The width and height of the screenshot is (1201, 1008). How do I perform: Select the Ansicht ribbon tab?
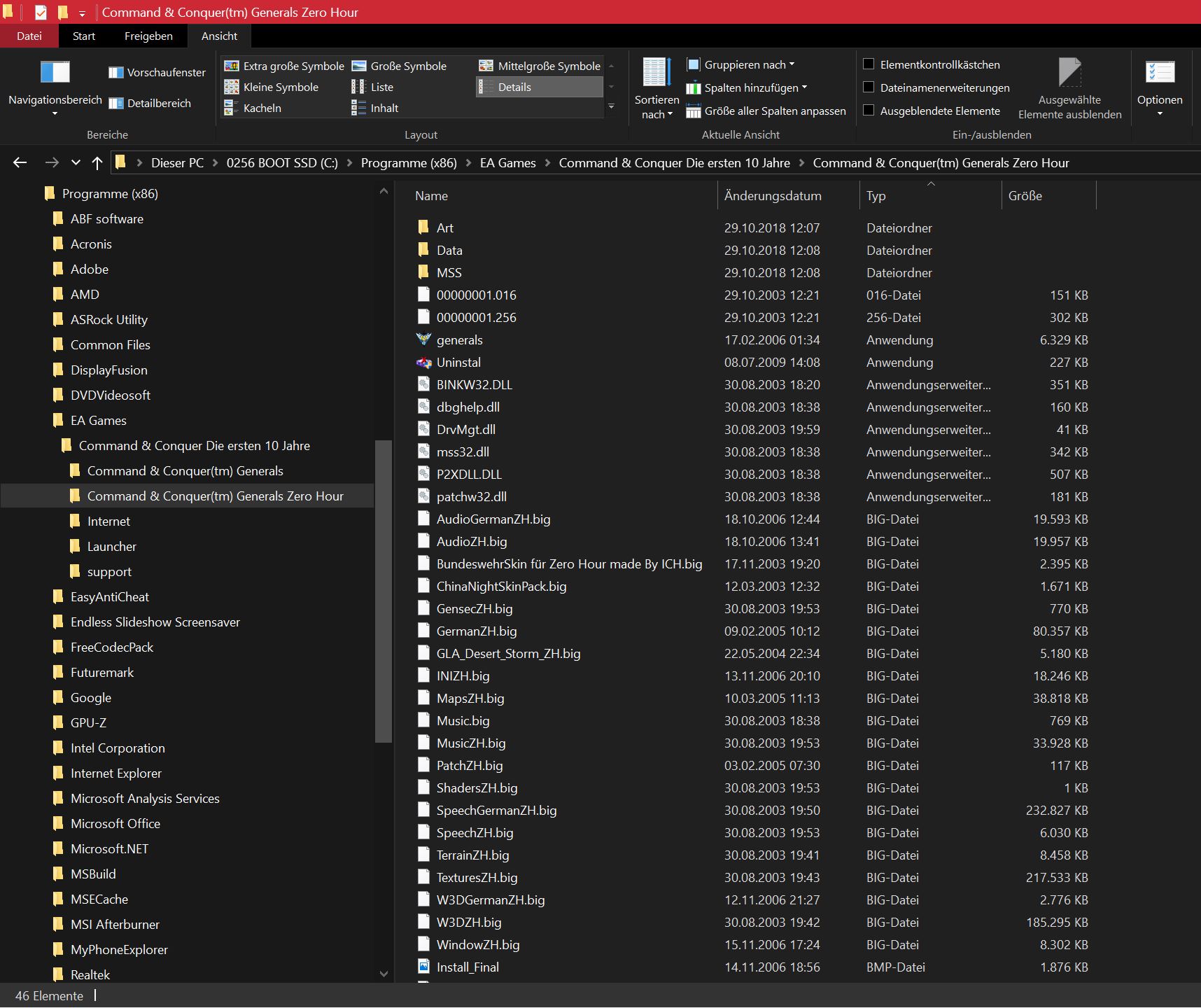[x=219, y=36]
